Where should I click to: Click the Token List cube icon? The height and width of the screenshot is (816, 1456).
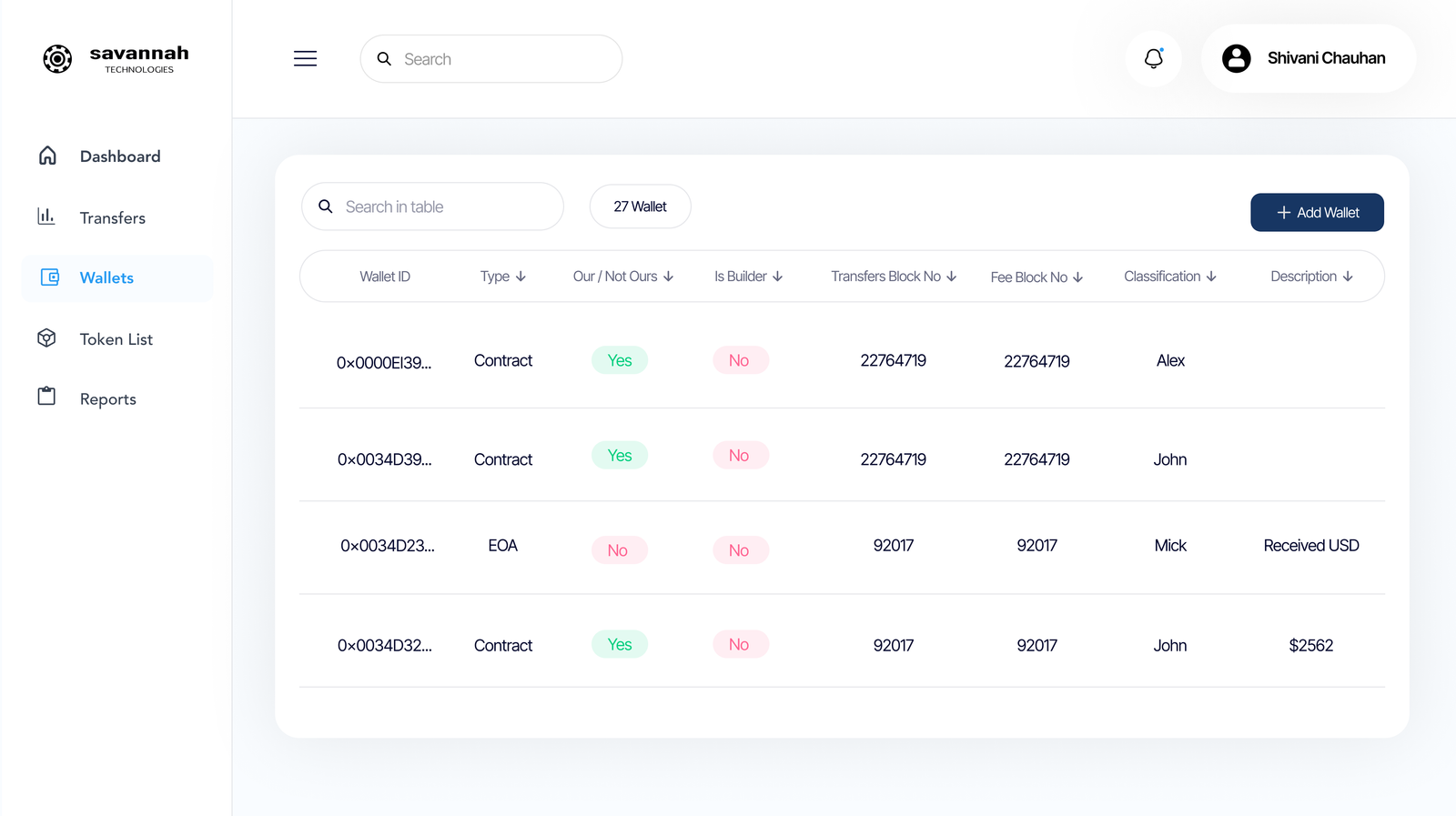[46, 338]
